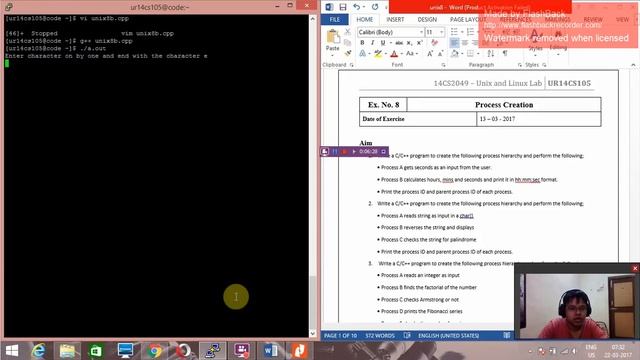Cut the selection with the scissors icon
The height and width of the screenshot is (360, 640).
[x=347, y=32]
